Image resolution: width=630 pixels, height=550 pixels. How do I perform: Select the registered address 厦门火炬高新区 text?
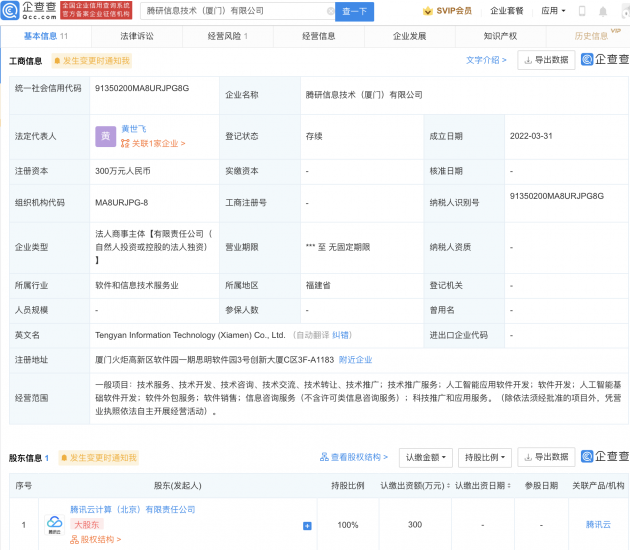(214, 360)
